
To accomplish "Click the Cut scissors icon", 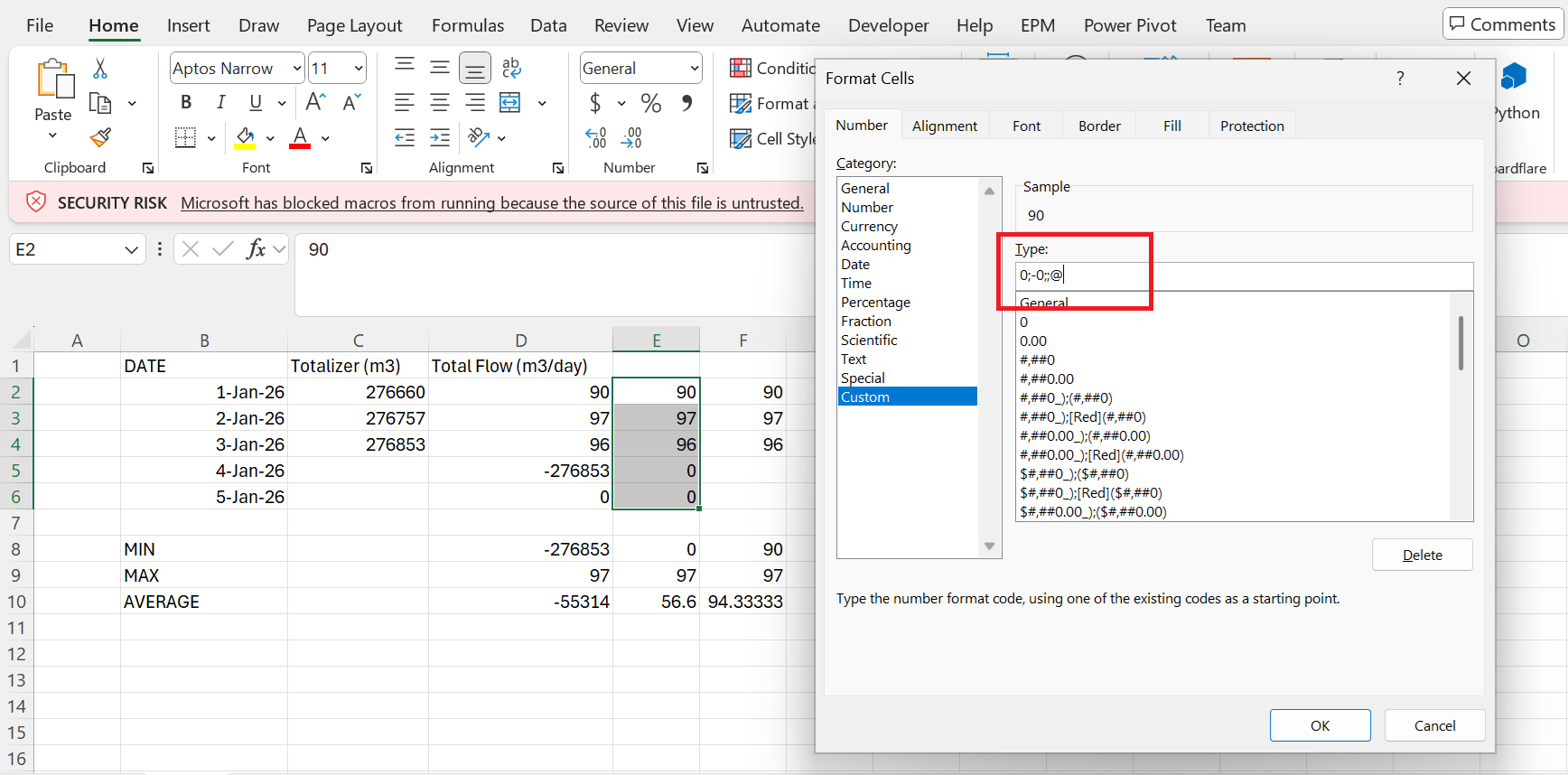I will click(x=100, y=69).
